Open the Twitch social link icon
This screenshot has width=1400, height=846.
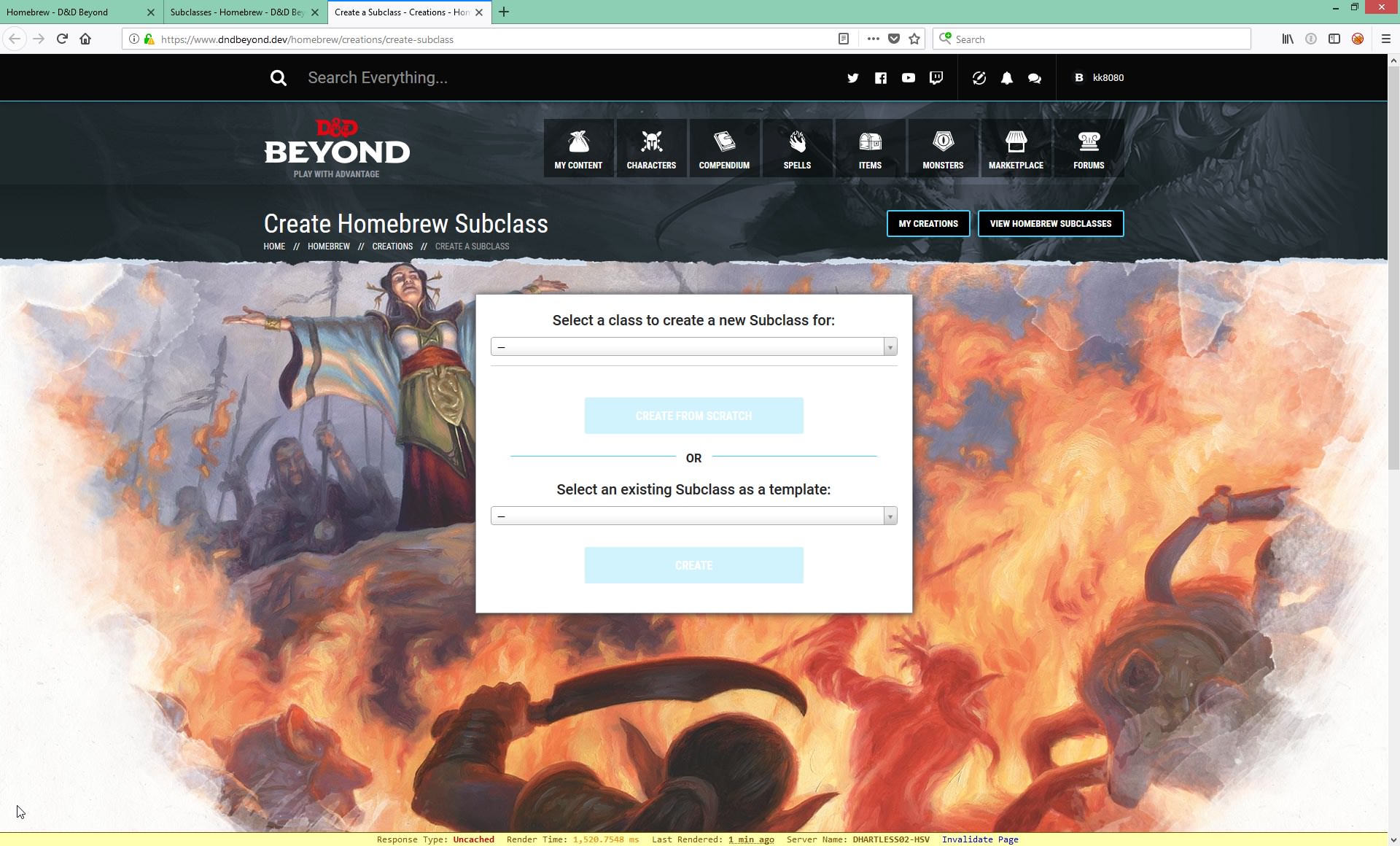tap(936, 78)
